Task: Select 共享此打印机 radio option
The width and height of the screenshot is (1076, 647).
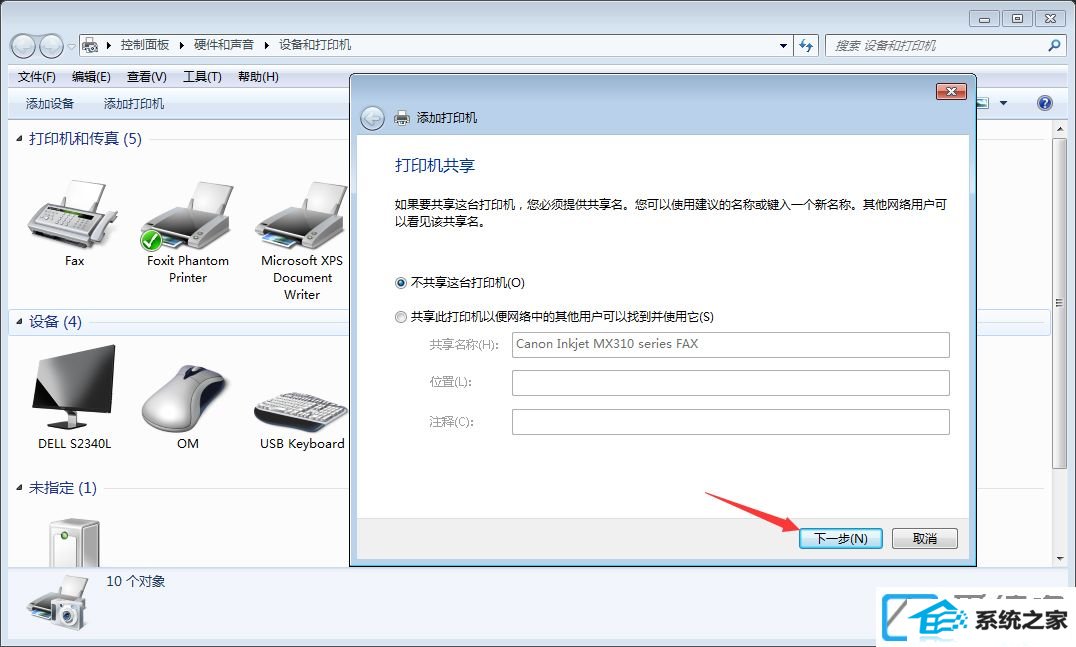Action: tap(401, 317)
